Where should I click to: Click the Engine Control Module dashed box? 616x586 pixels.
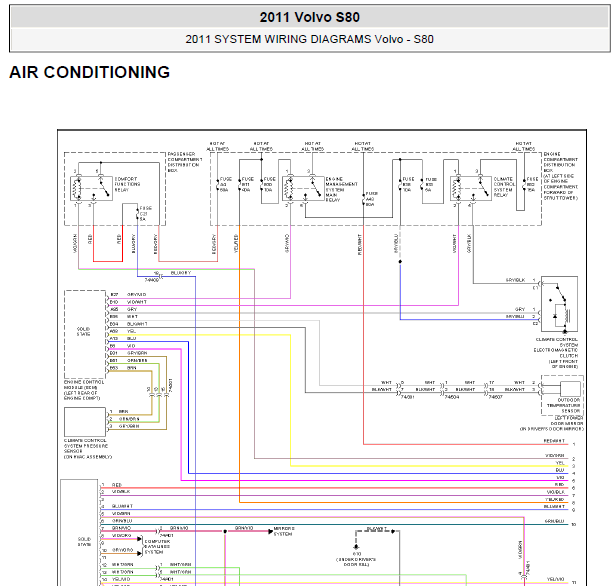(x=85, y=334)
